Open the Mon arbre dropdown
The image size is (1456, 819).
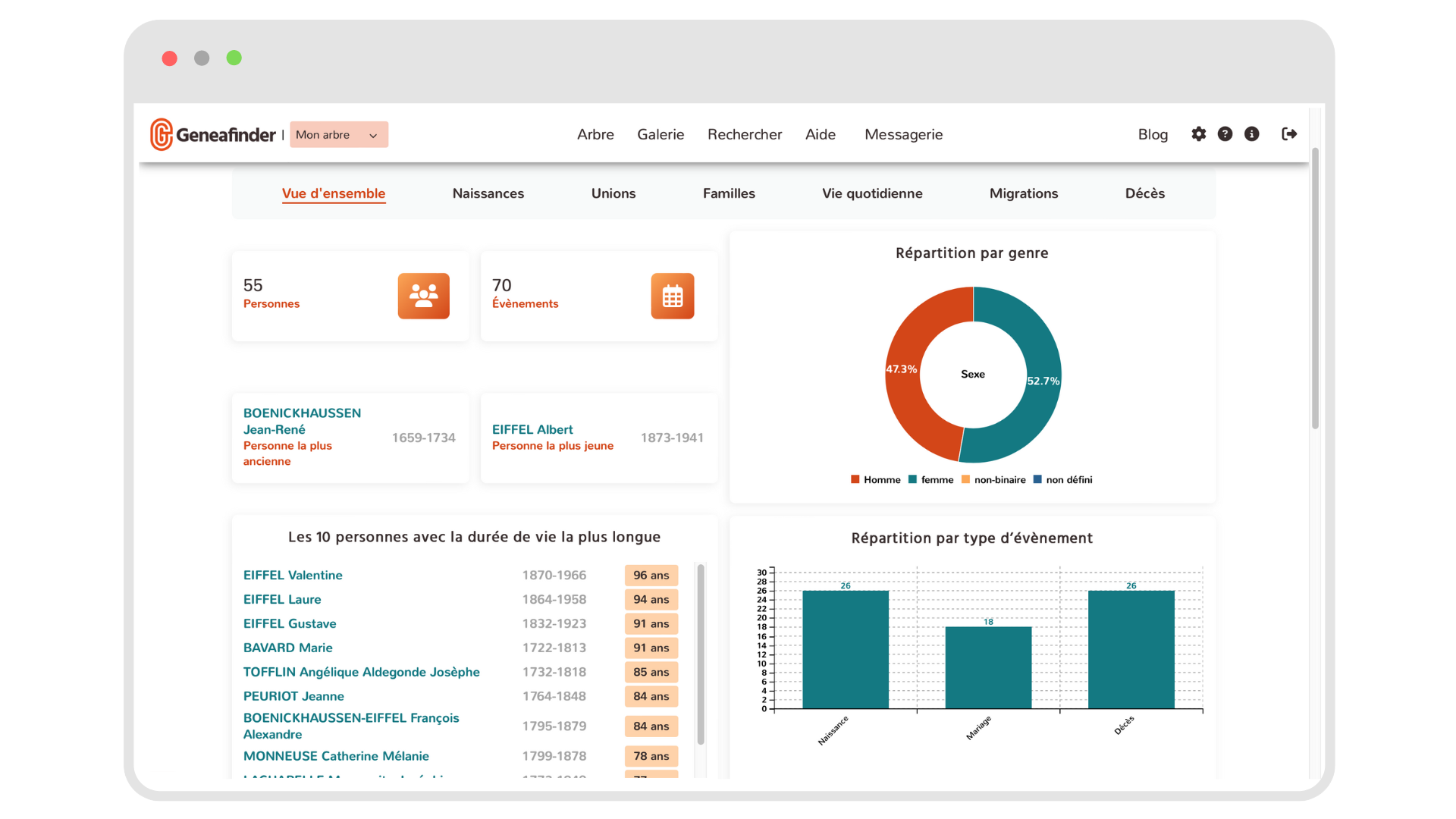point(338,135)
